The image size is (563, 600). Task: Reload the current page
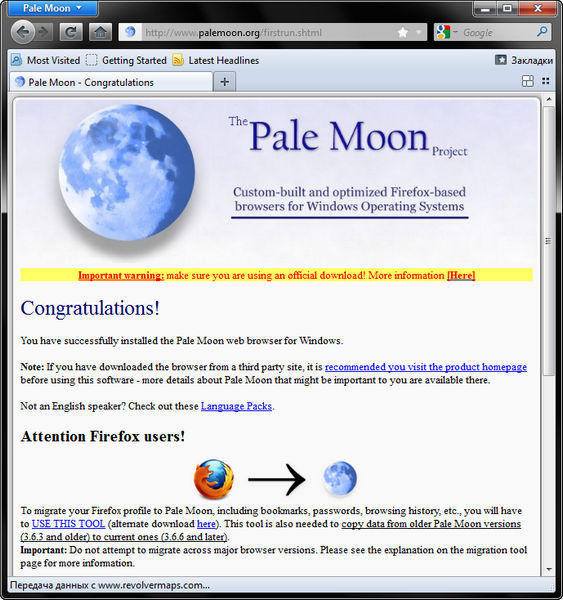point(71,32)
